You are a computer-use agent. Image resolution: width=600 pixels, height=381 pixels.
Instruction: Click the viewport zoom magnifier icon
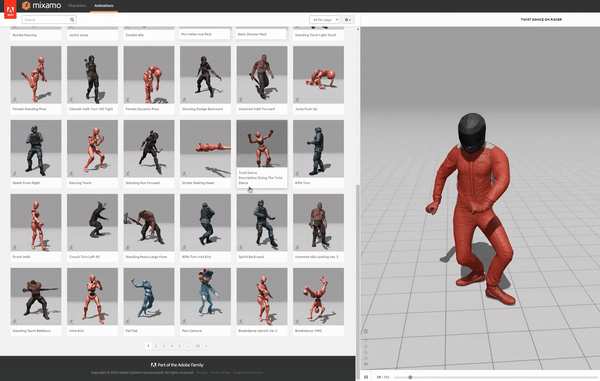point(366,352)
